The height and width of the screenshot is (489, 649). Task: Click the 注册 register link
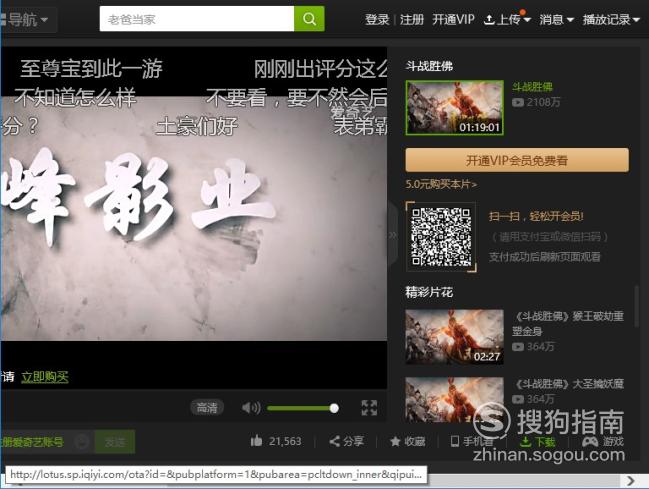(411, 19)
